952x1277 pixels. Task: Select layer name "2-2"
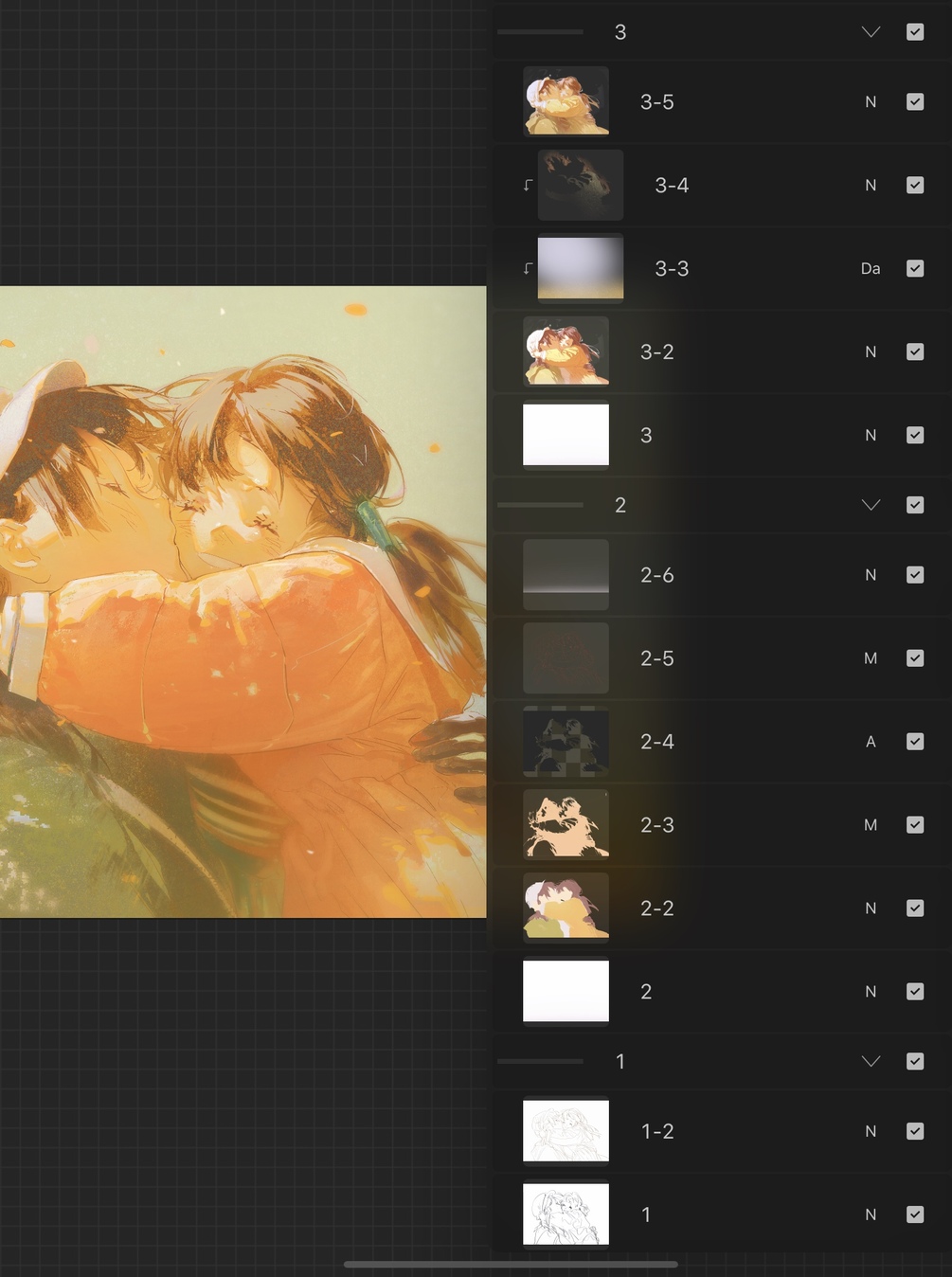click(657, 908)
